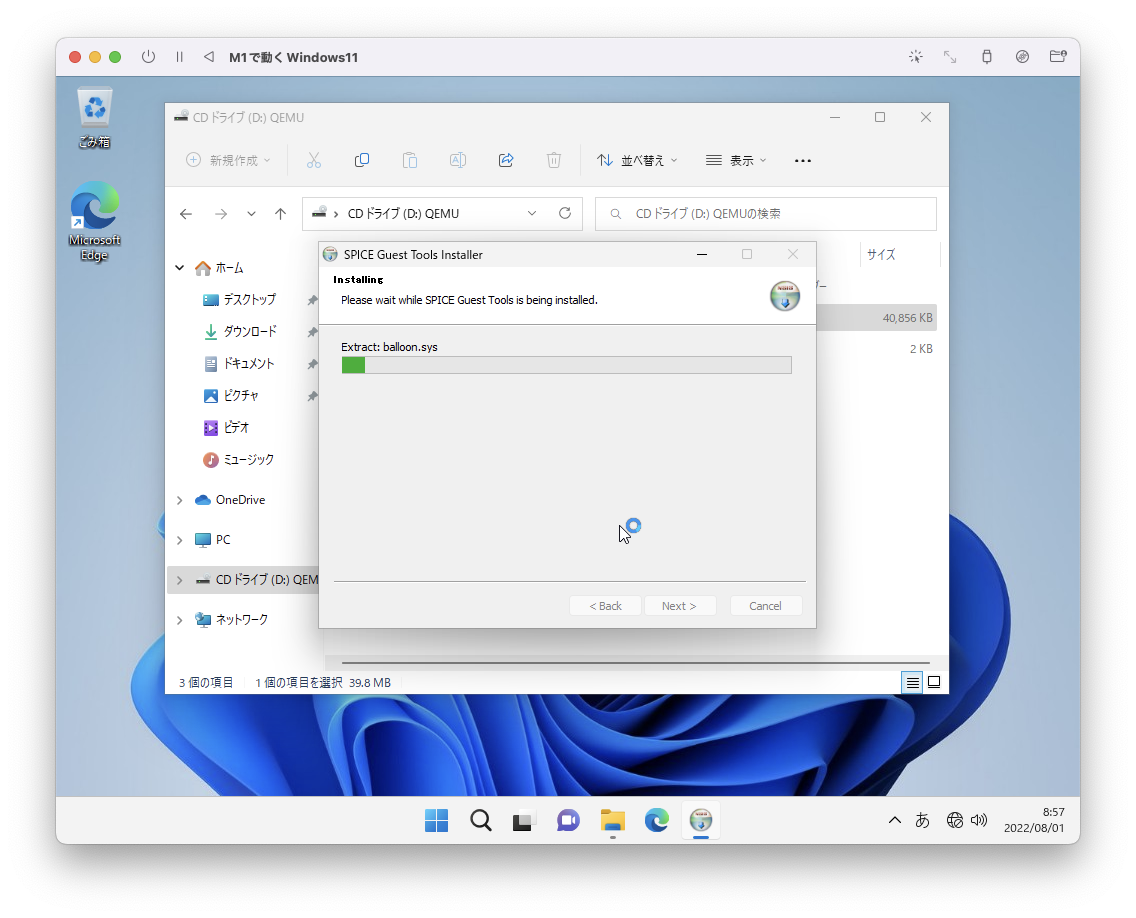Open the USB devices icon

[987, 57]
